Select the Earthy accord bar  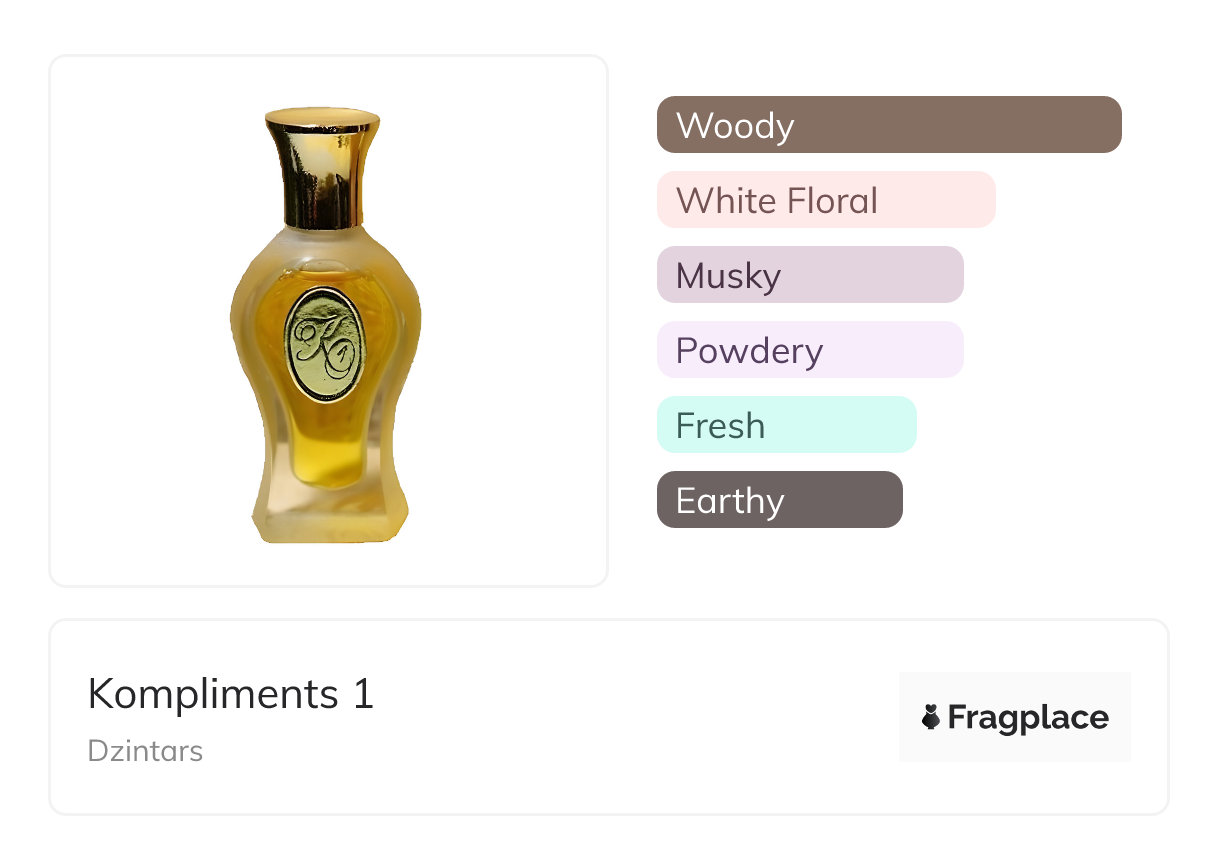click(779, 500)
